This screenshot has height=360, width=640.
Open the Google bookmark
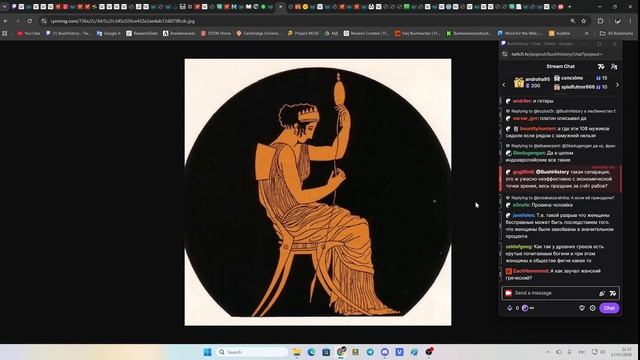click(109, 33)
